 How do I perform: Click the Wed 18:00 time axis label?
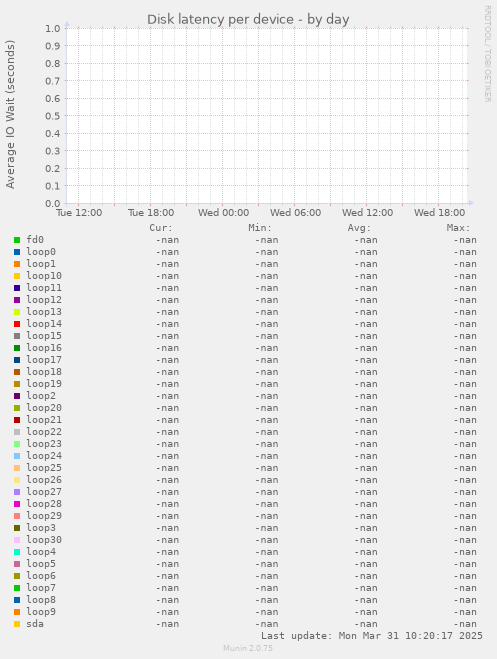[439, 213]
